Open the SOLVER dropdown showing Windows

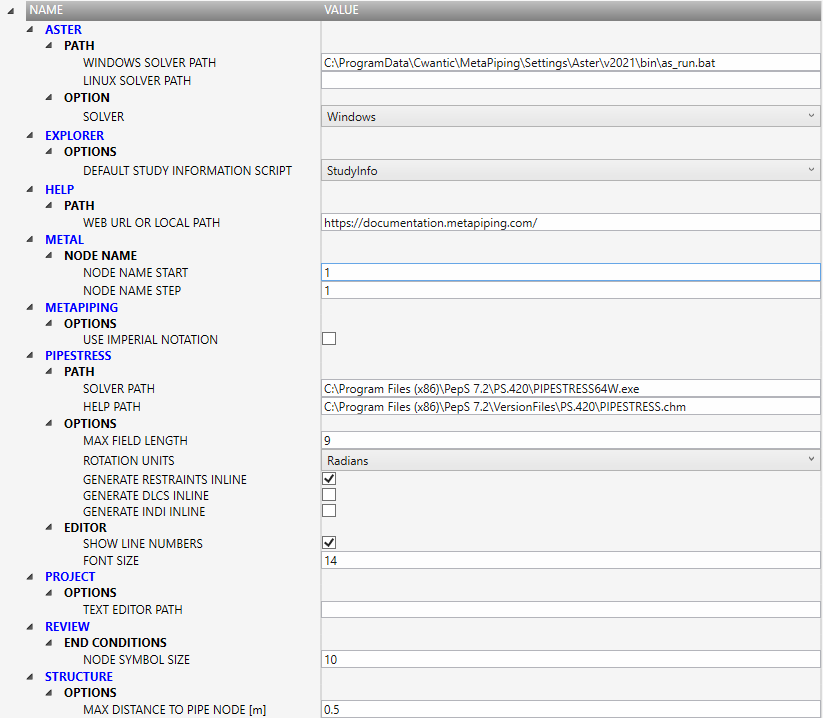tap(571, 117)
